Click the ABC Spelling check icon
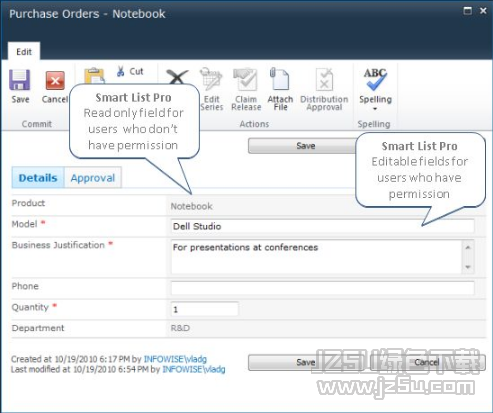 [375, 79]
